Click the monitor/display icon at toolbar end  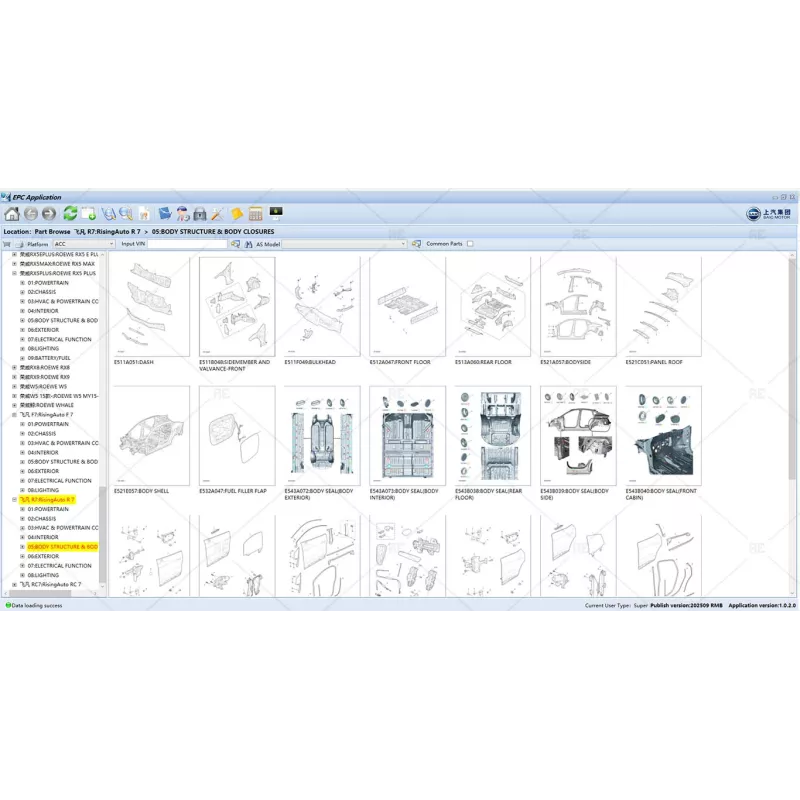coord(276,213)
